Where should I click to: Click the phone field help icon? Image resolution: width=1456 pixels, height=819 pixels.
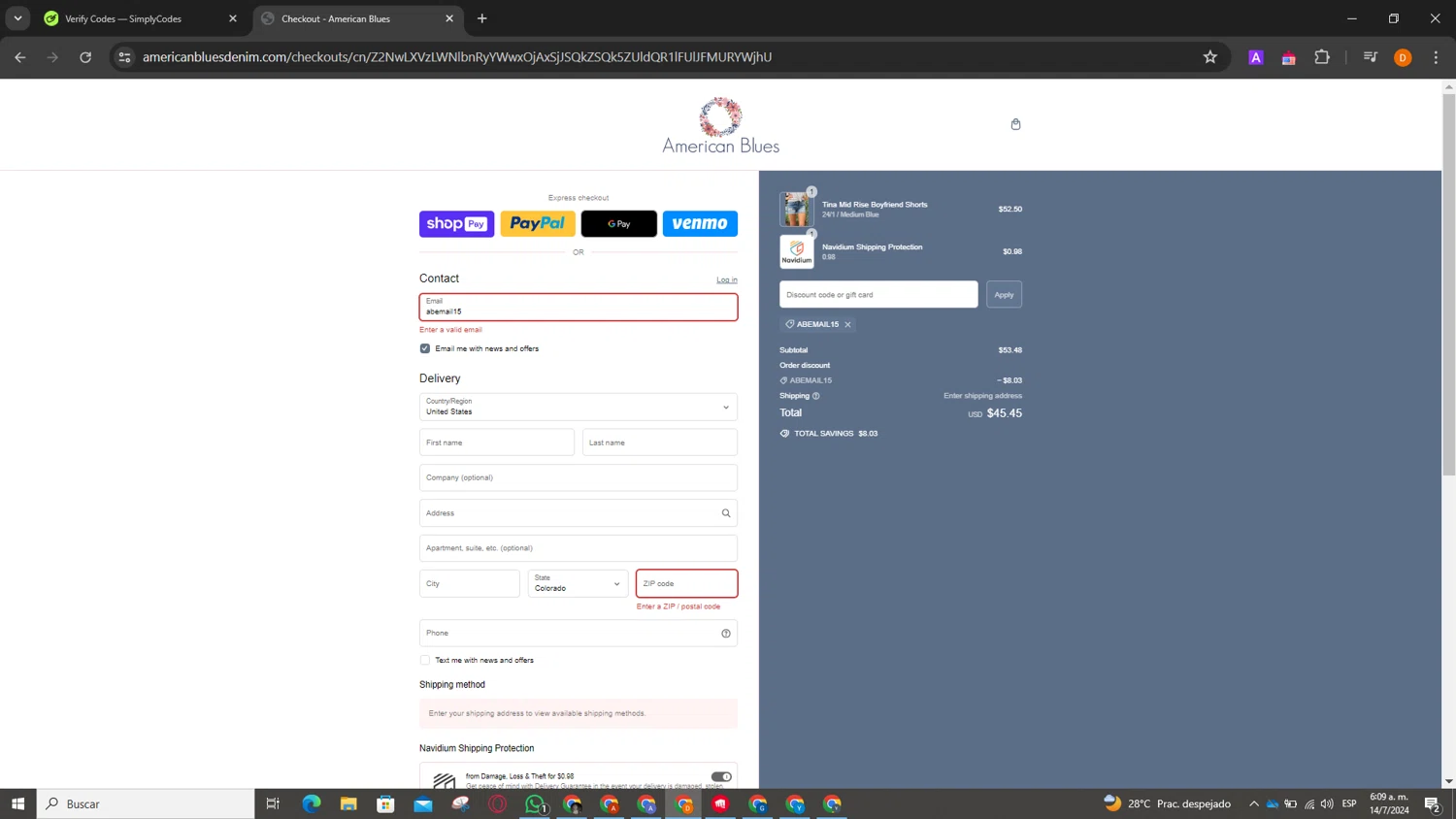coord(726,634)
